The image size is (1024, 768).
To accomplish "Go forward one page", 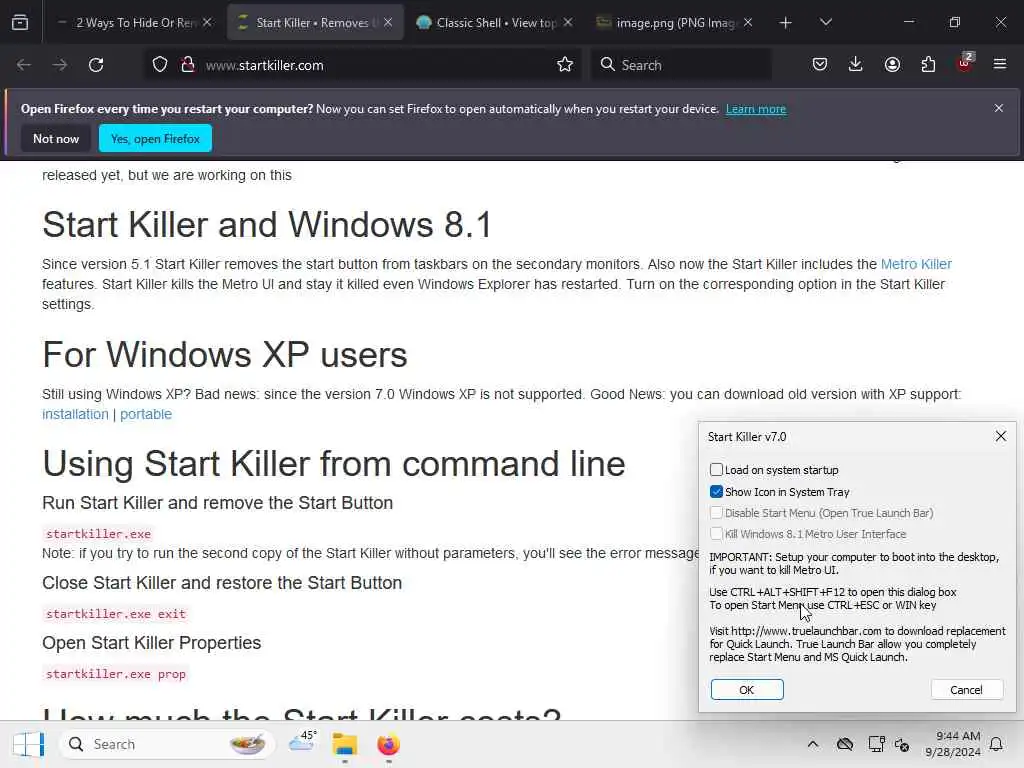I will [x=59, y=65].
